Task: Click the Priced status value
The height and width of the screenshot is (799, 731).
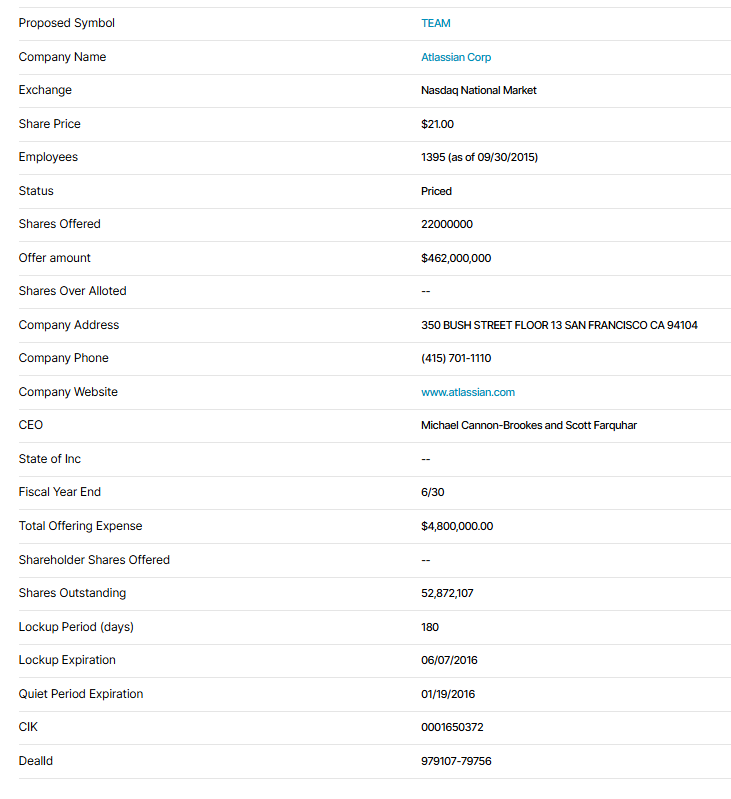Action: tap(436, 191)
